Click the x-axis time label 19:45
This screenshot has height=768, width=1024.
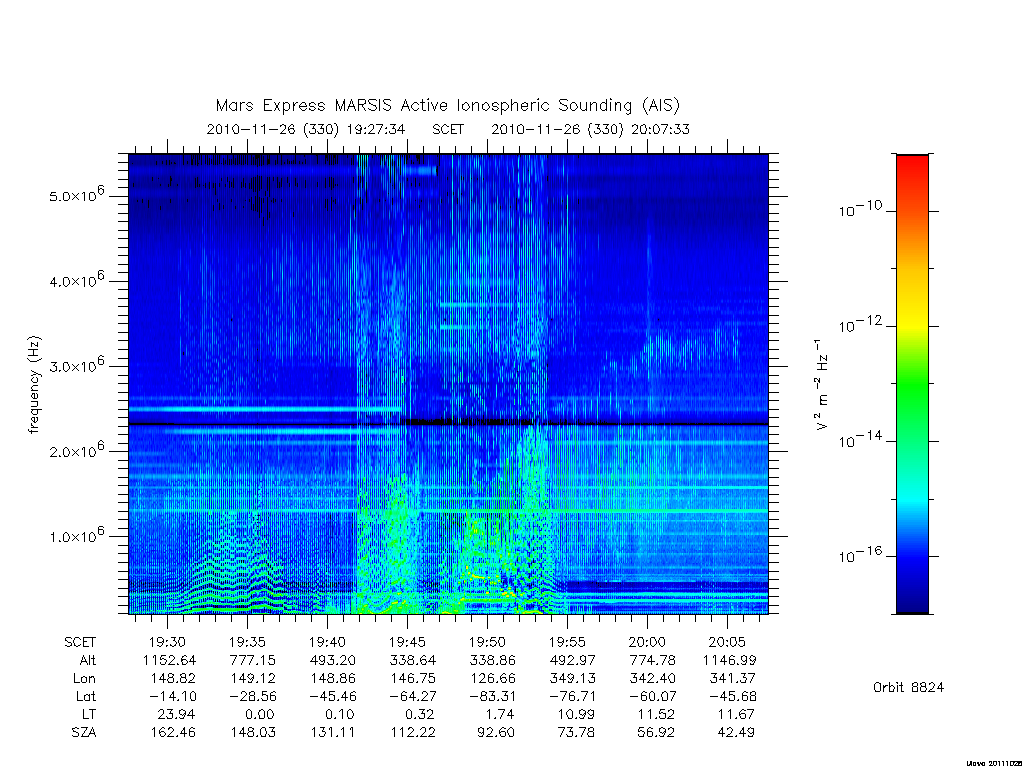[x=408, y=642]
